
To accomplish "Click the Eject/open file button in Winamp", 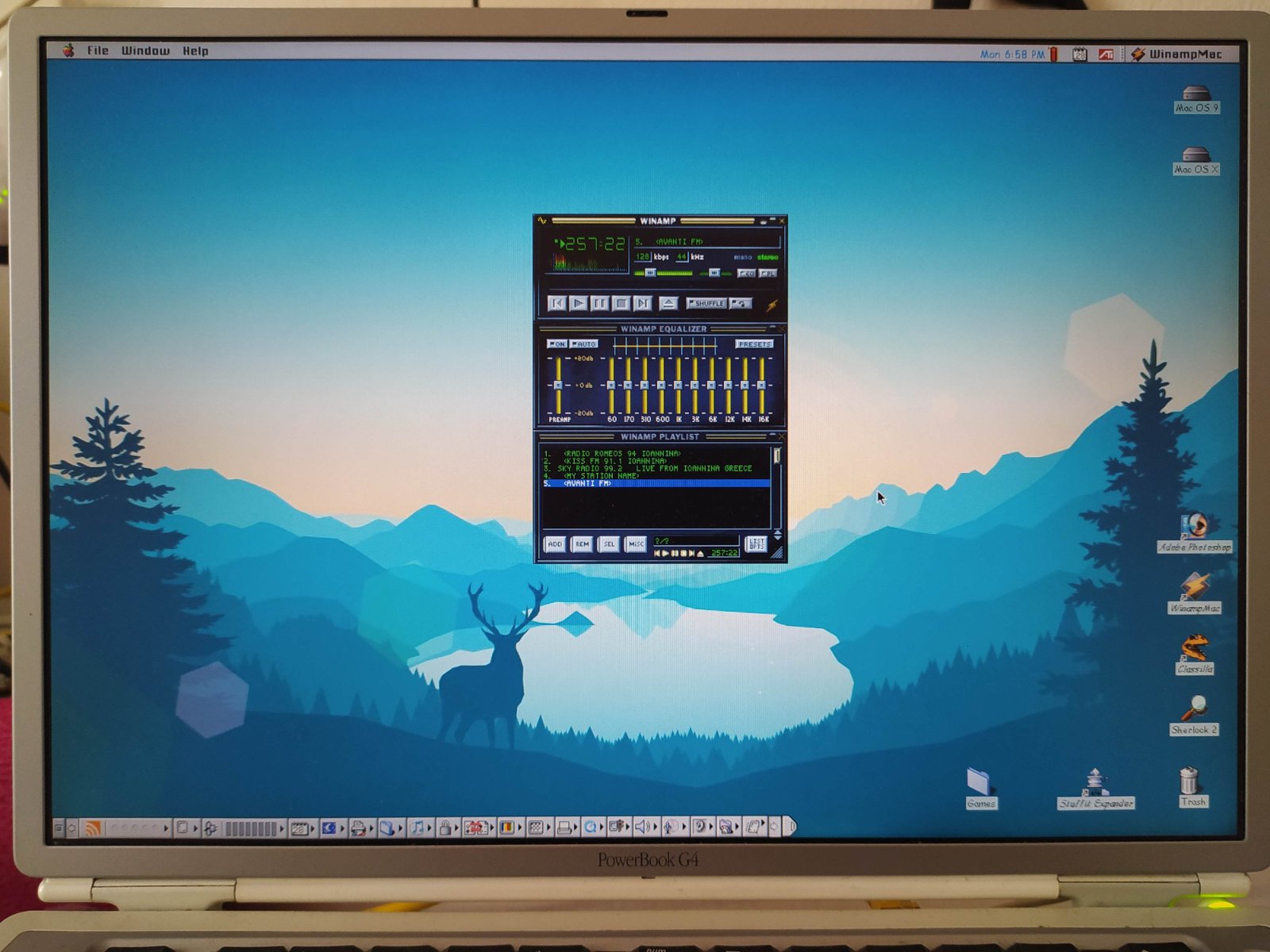I will [668, 303].
